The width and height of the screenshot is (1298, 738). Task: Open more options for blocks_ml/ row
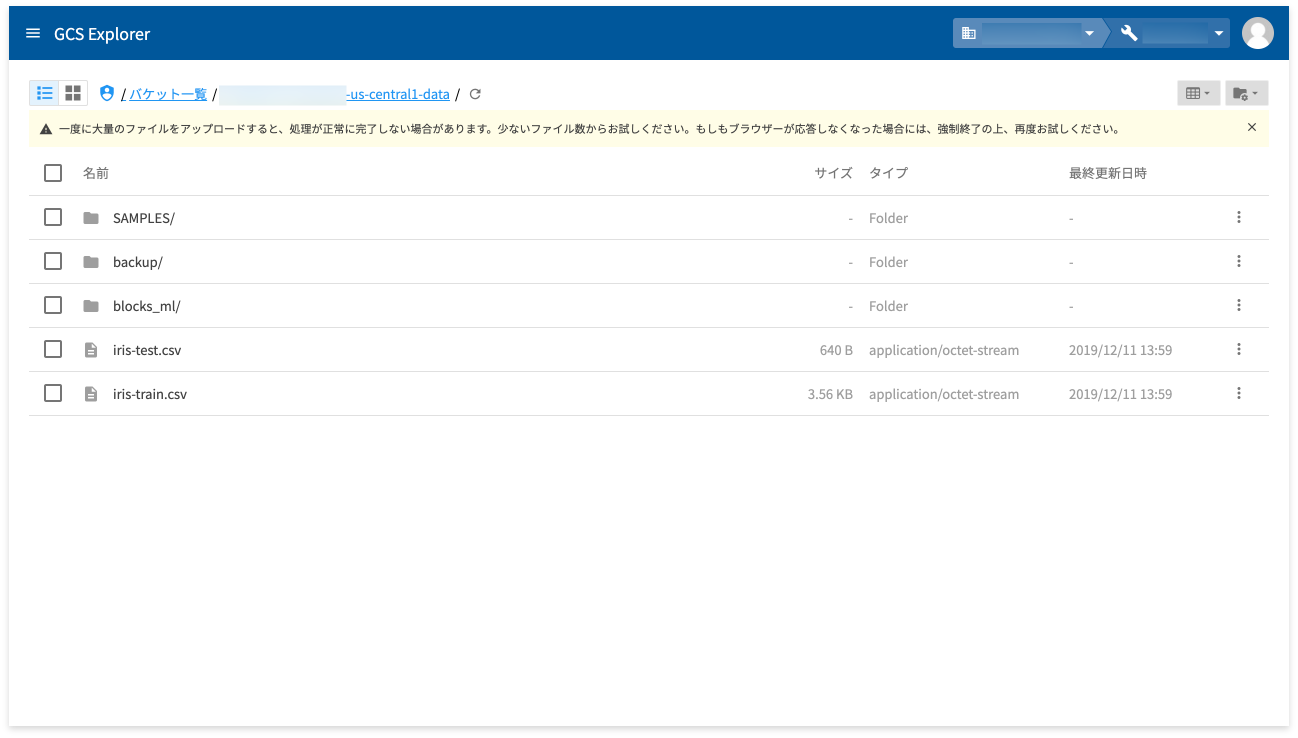[x=1238, y=305]
